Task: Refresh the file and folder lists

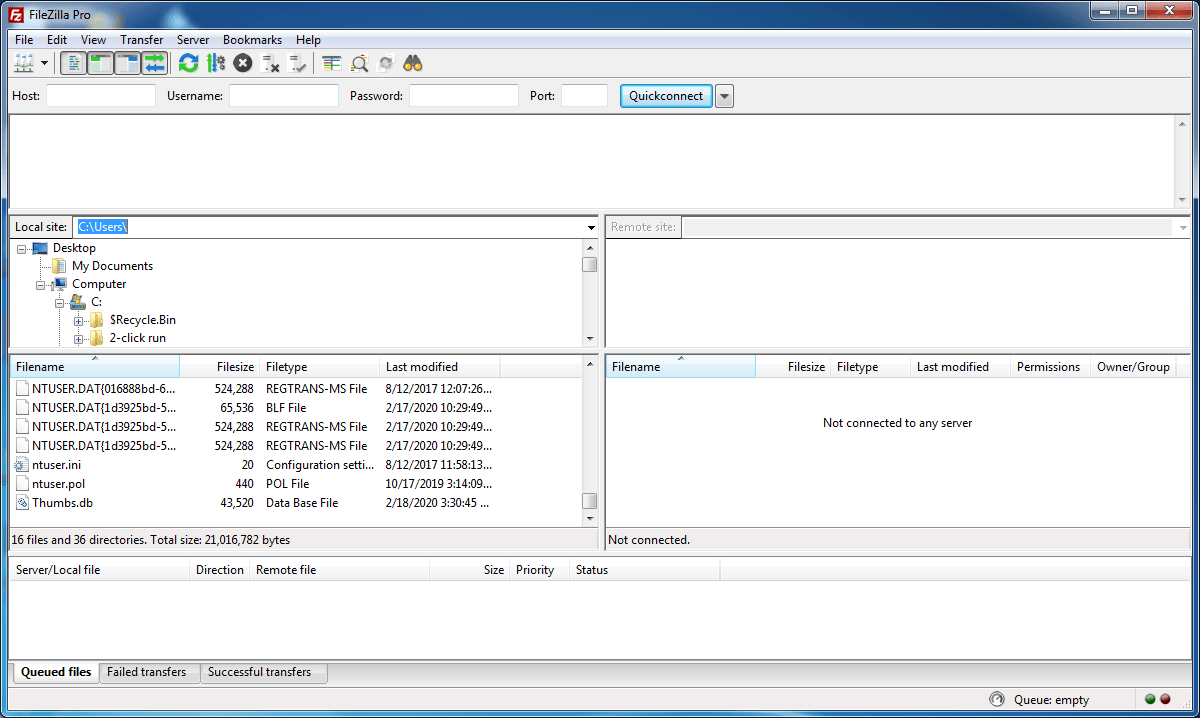Action: (188, 64)
